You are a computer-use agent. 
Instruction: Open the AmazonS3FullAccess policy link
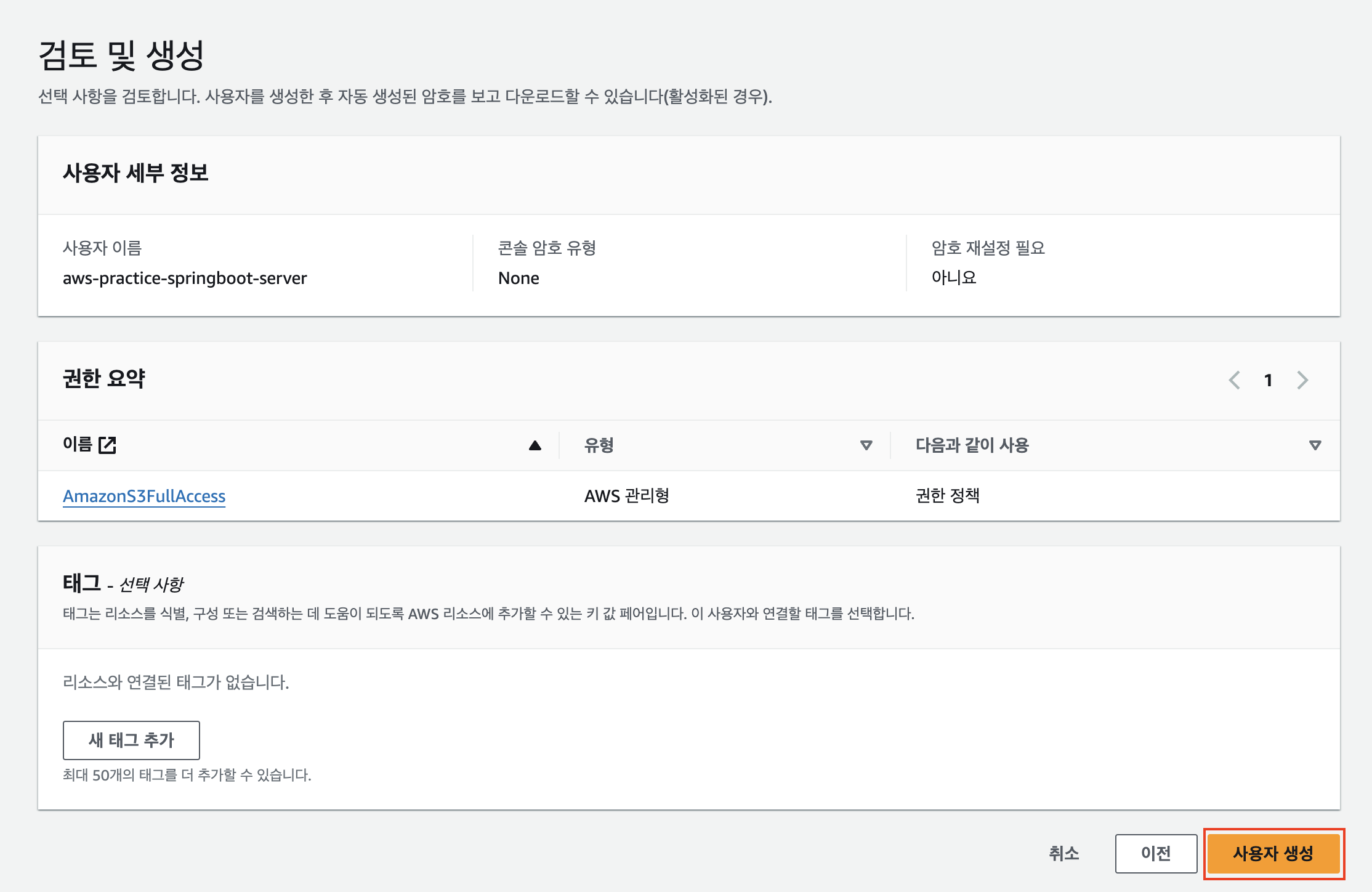tap(144, 496)
